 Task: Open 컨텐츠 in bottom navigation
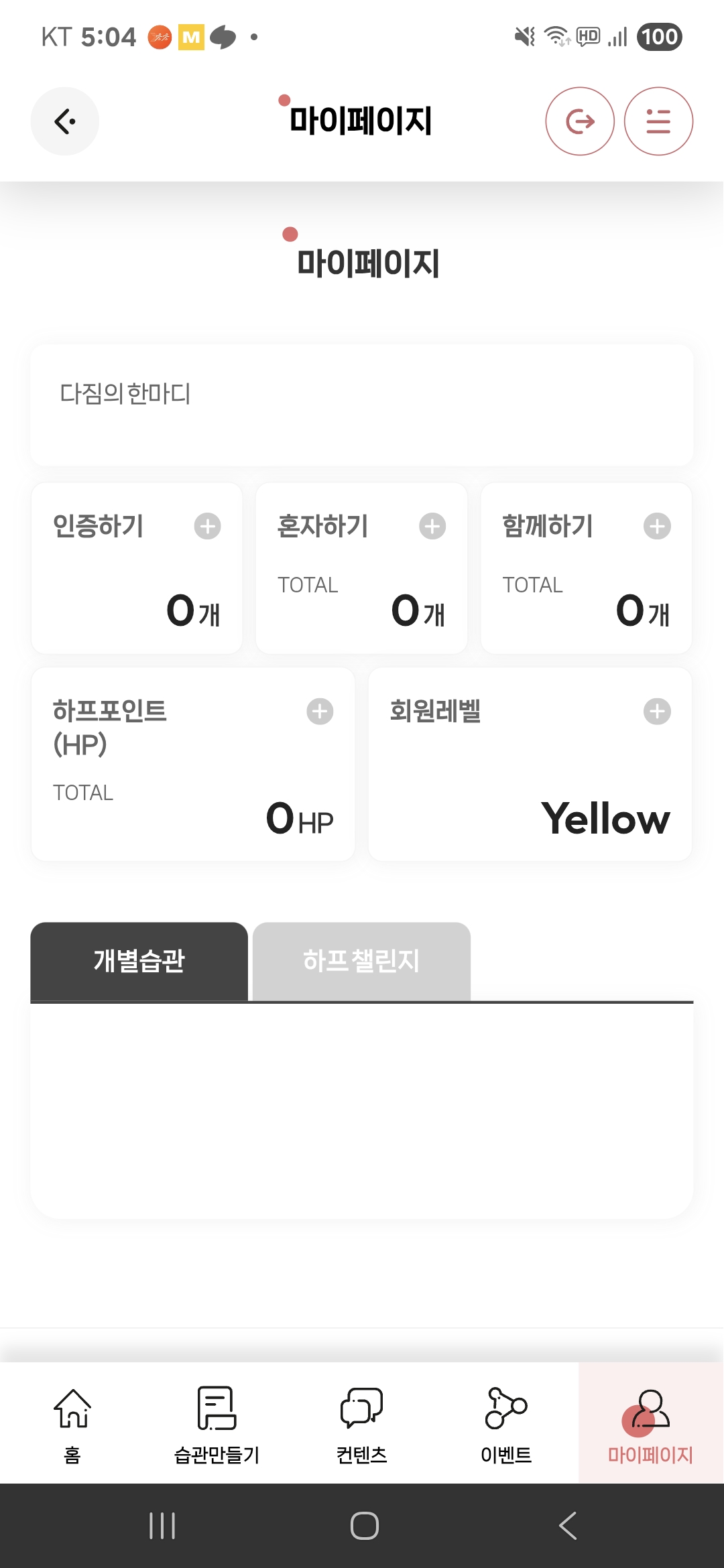(361, 1423)
